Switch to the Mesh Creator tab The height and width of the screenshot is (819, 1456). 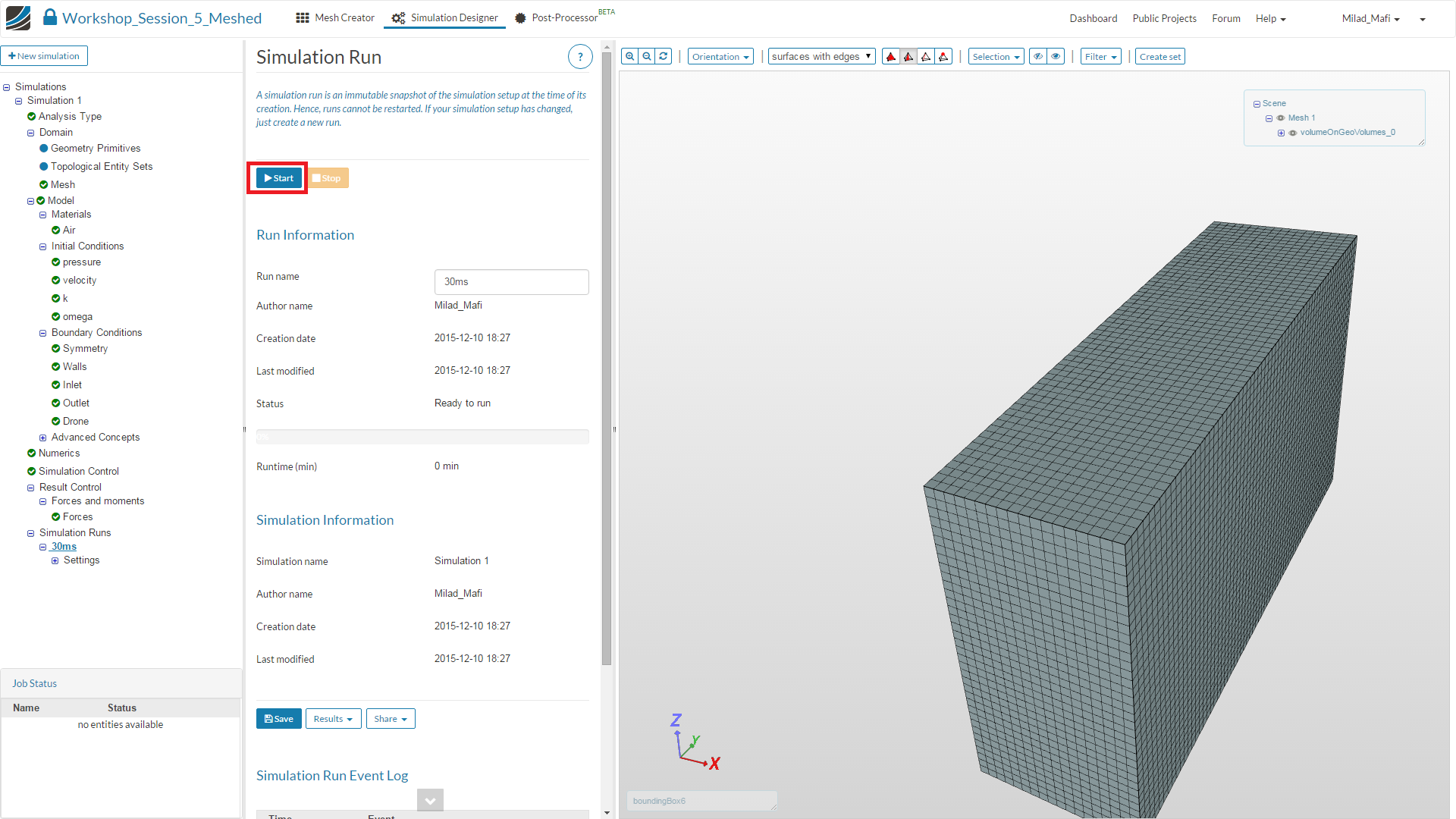click(335, 18)
